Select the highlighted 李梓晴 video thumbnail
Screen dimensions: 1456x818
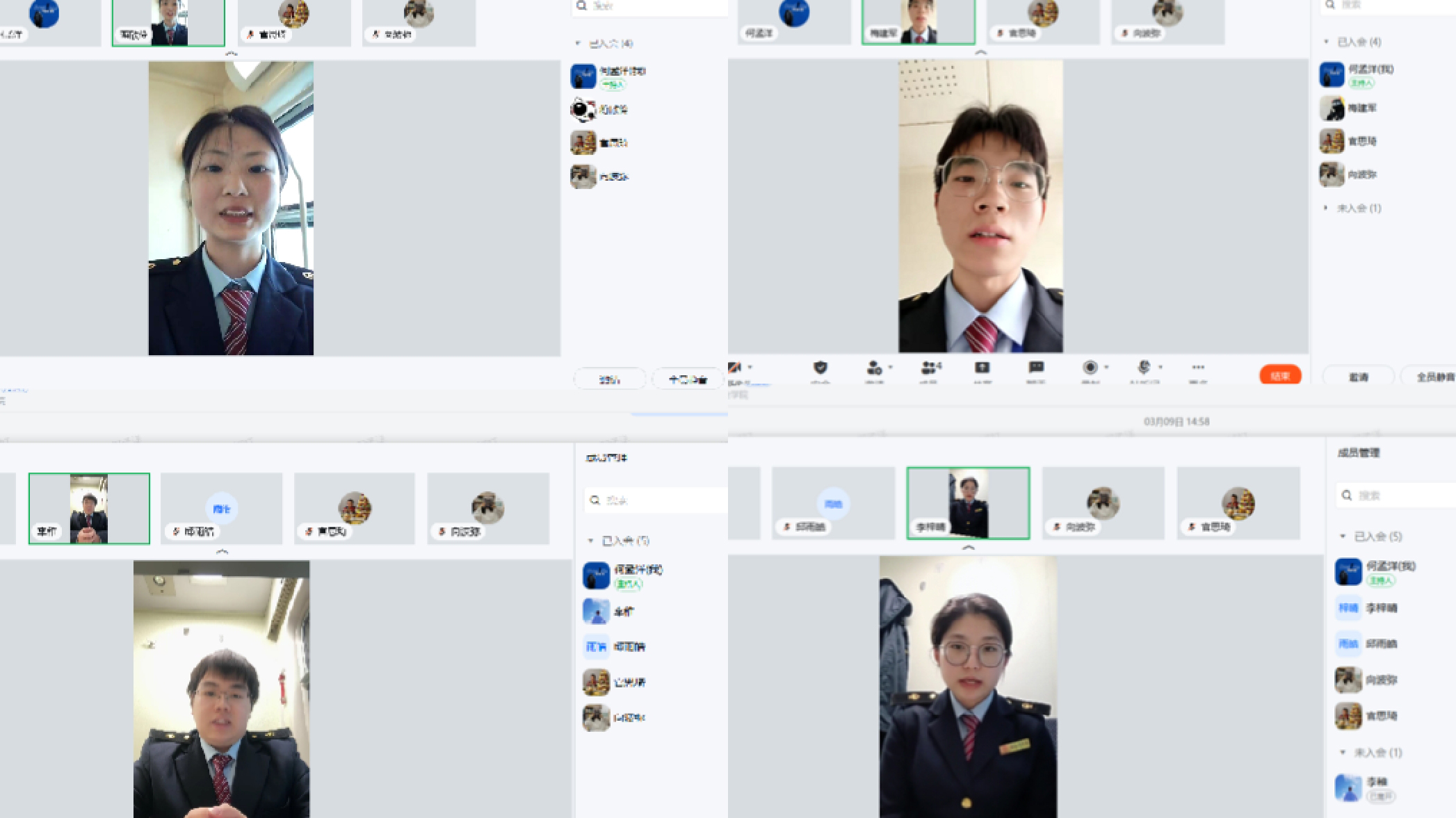(x=968, y=502)
